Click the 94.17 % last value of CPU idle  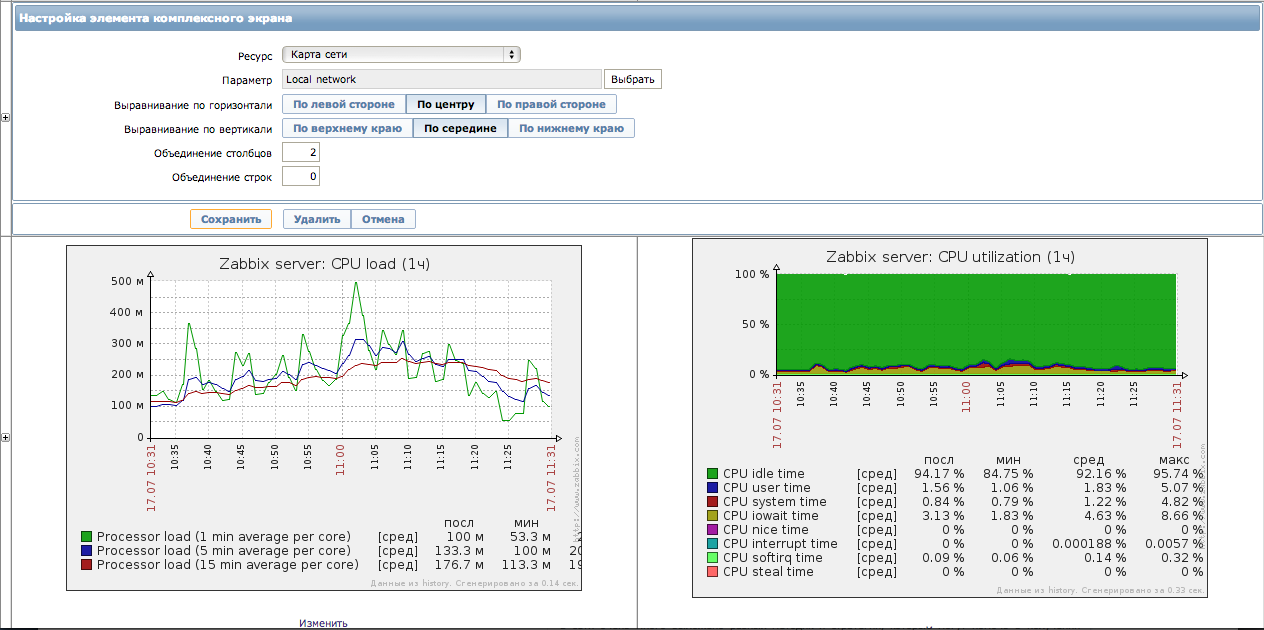[x=939, y=474]
